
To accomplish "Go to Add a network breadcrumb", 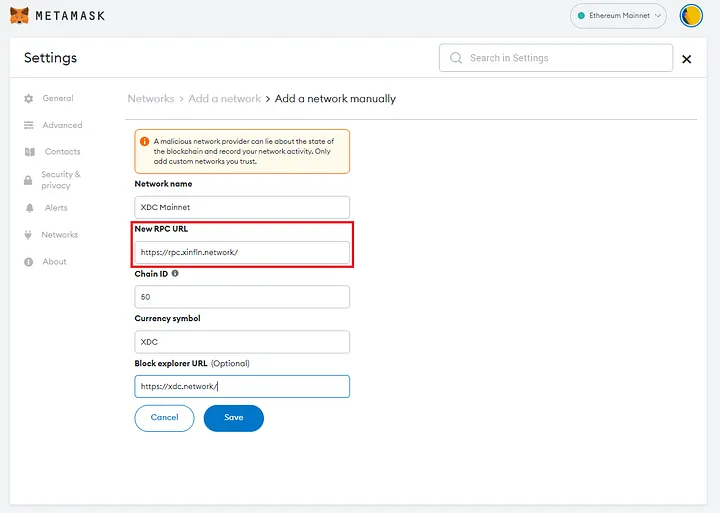I will click(225, 99).
